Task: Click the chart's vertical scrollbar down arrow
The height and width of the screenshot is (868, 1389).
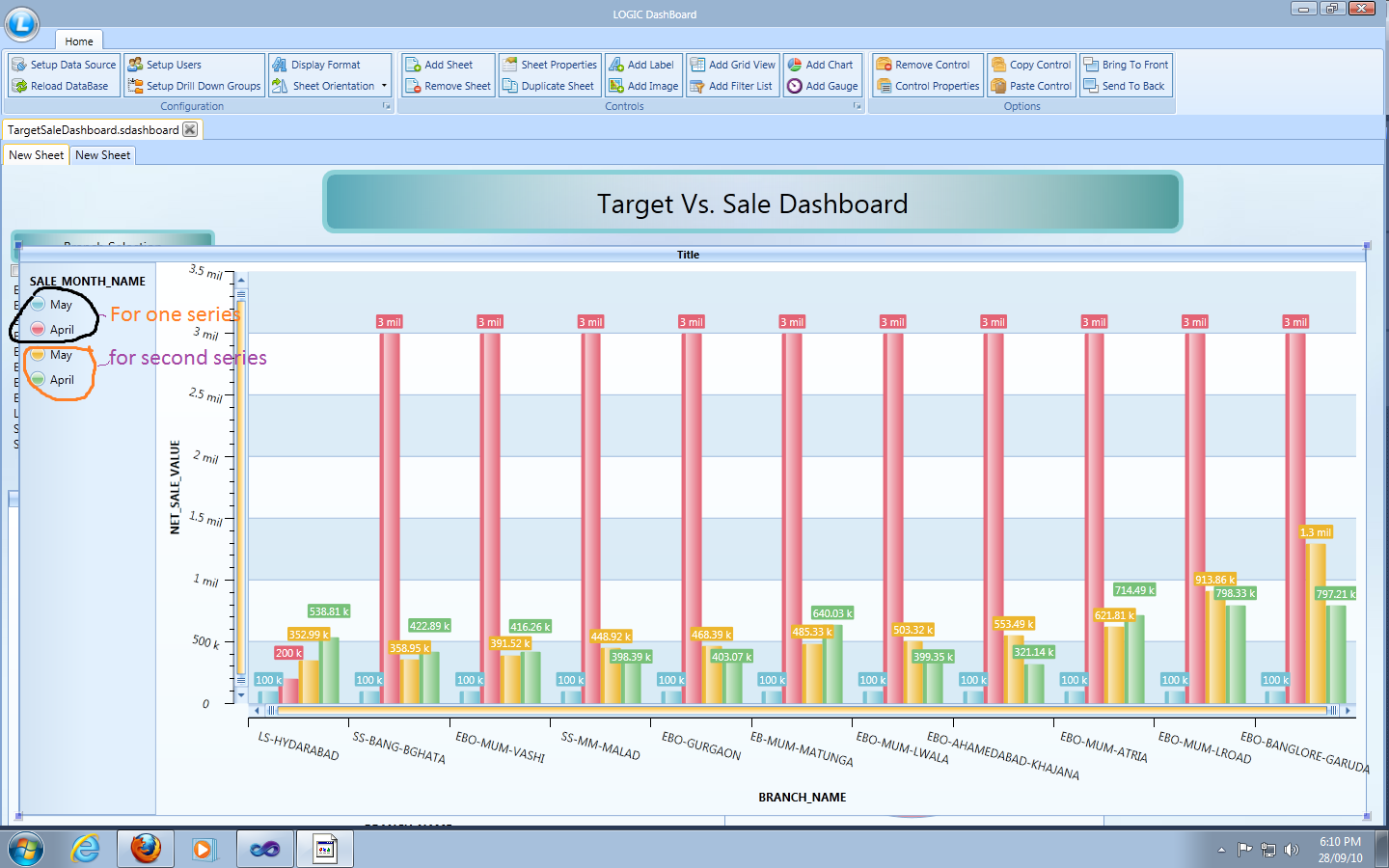Action: coord(241,694)
